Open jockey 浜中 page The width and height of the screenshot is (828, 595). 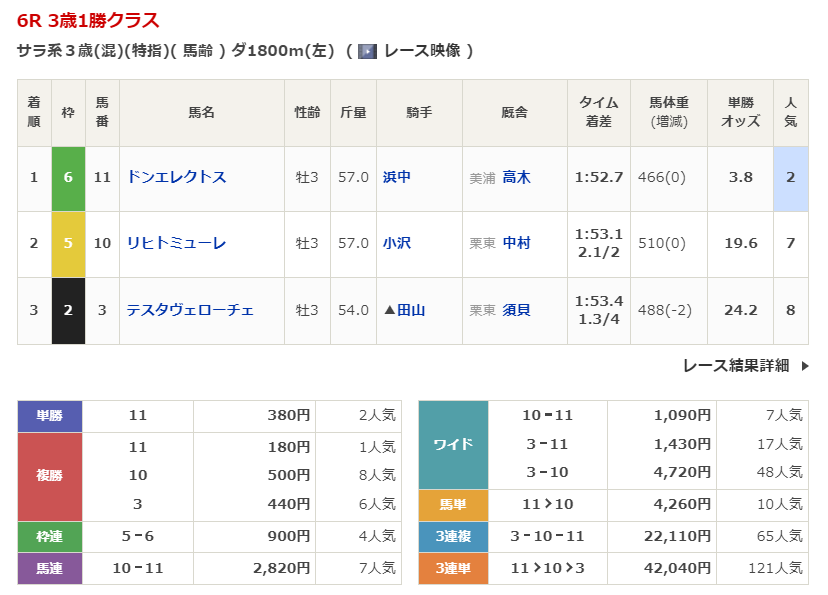[x=397, y=177]
